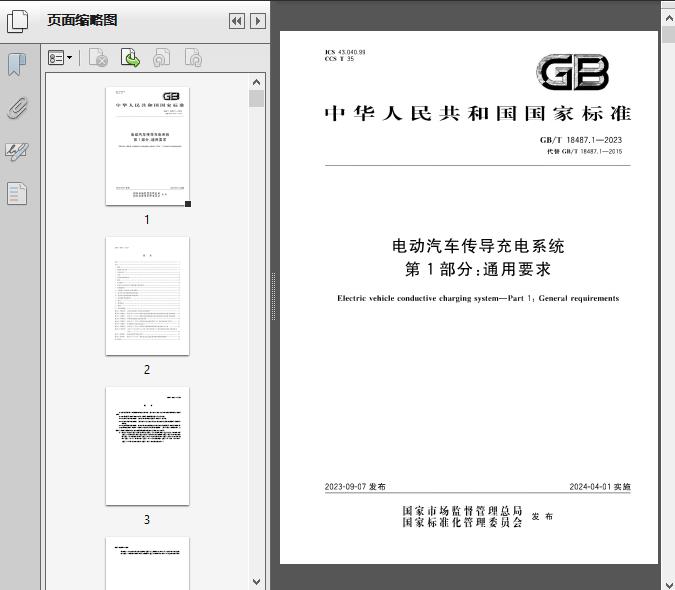The height and width of the screenshot is (590, 675).
Task: Click the page number label 1
Action: click(x=147, y=219)
